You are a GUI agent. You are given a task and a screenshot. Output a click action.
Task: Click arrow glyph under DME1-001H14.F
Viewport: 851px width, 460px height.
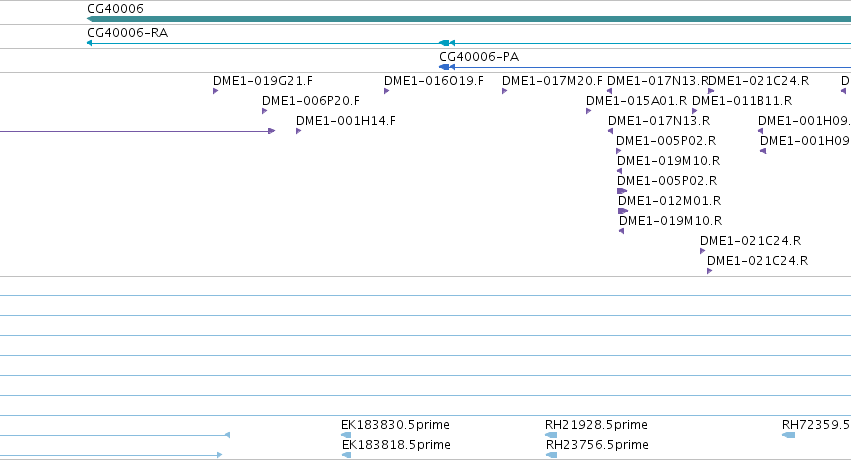pyautogui.click(x=299, y=131)
